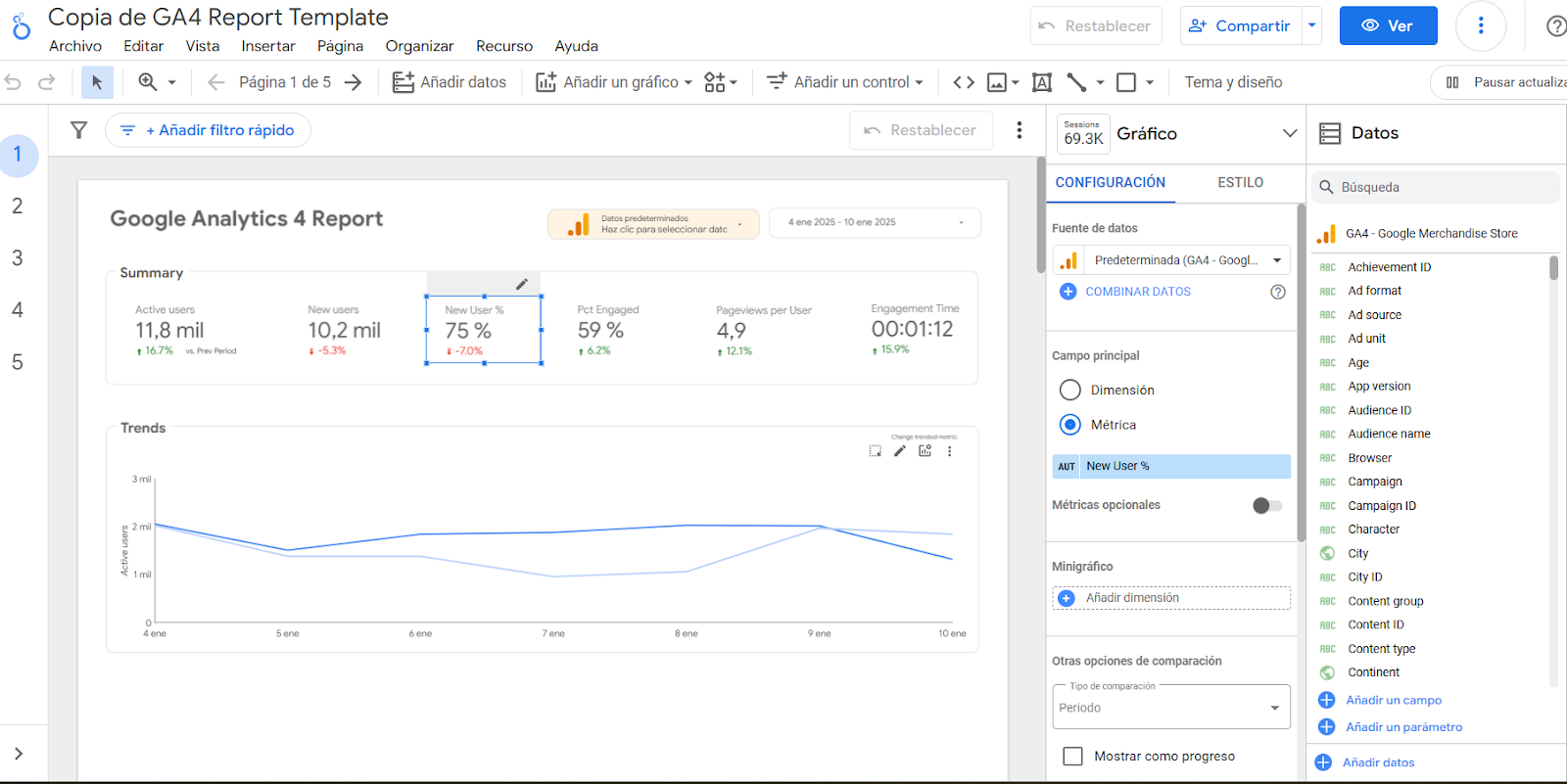Expand the Añadir un control dropdown

point(919,82)
